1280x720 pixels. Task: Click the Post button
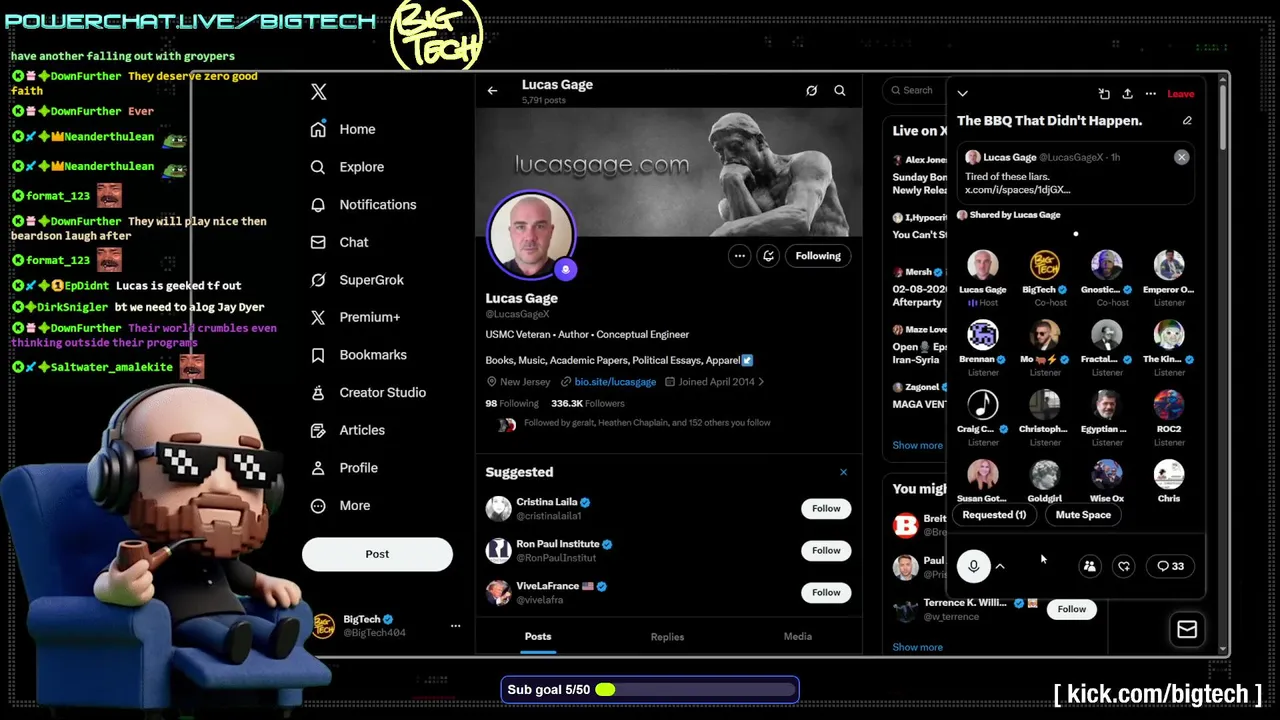pos(377,554)
